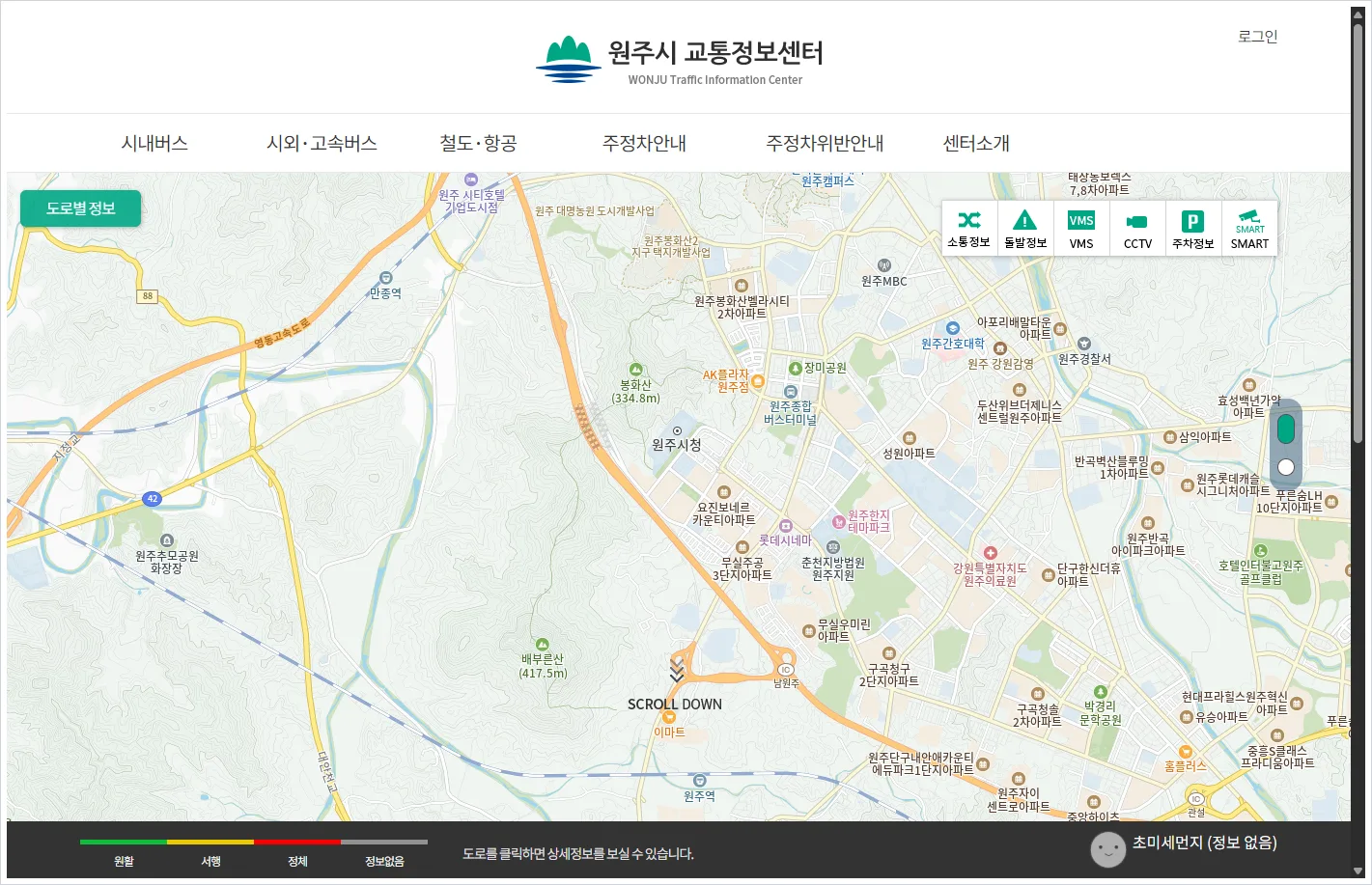1372x885 pixels.
Task: Show CCTV camera locations
Action: (1137, 228)
